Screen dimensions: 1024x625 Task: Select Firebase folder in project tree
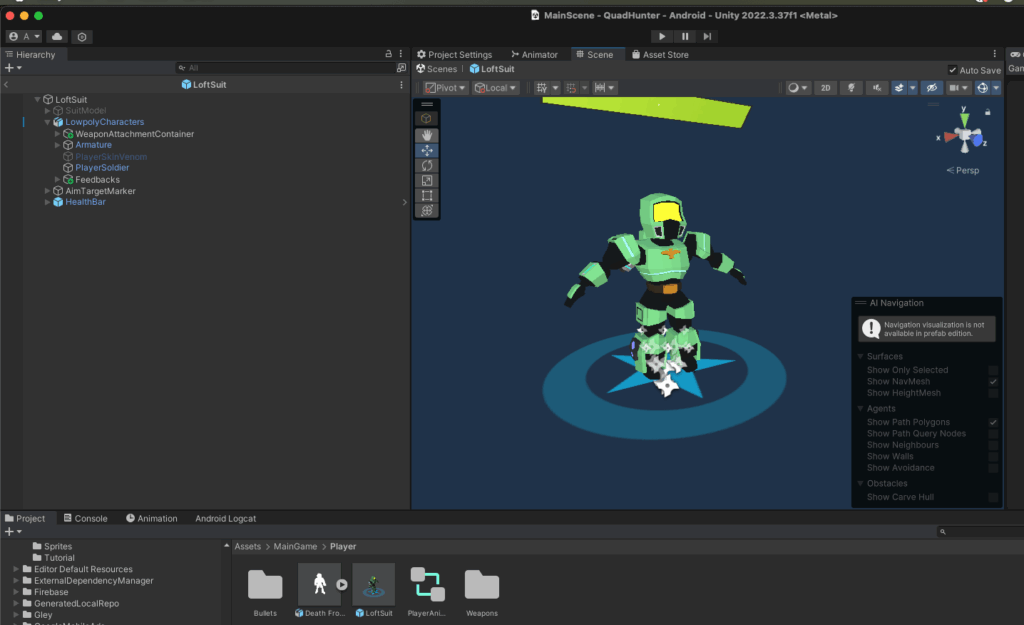51,592
